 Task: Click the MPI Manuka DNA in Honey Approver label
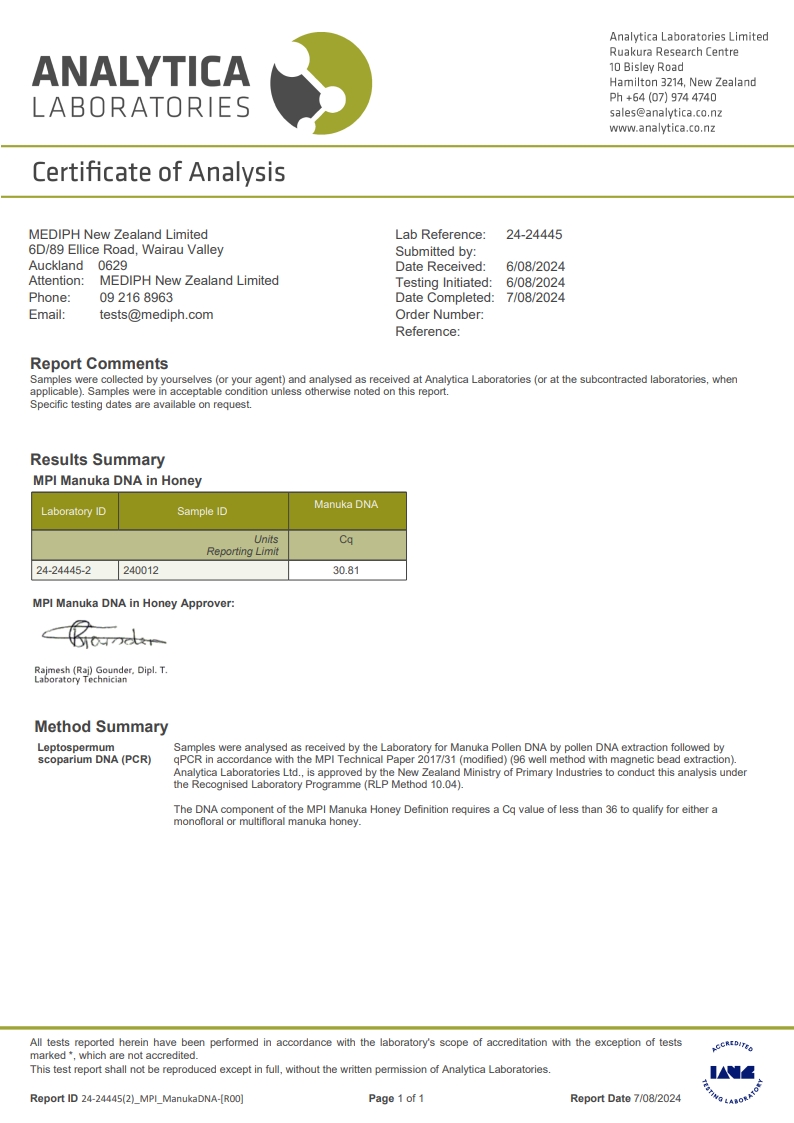[133, 604]
